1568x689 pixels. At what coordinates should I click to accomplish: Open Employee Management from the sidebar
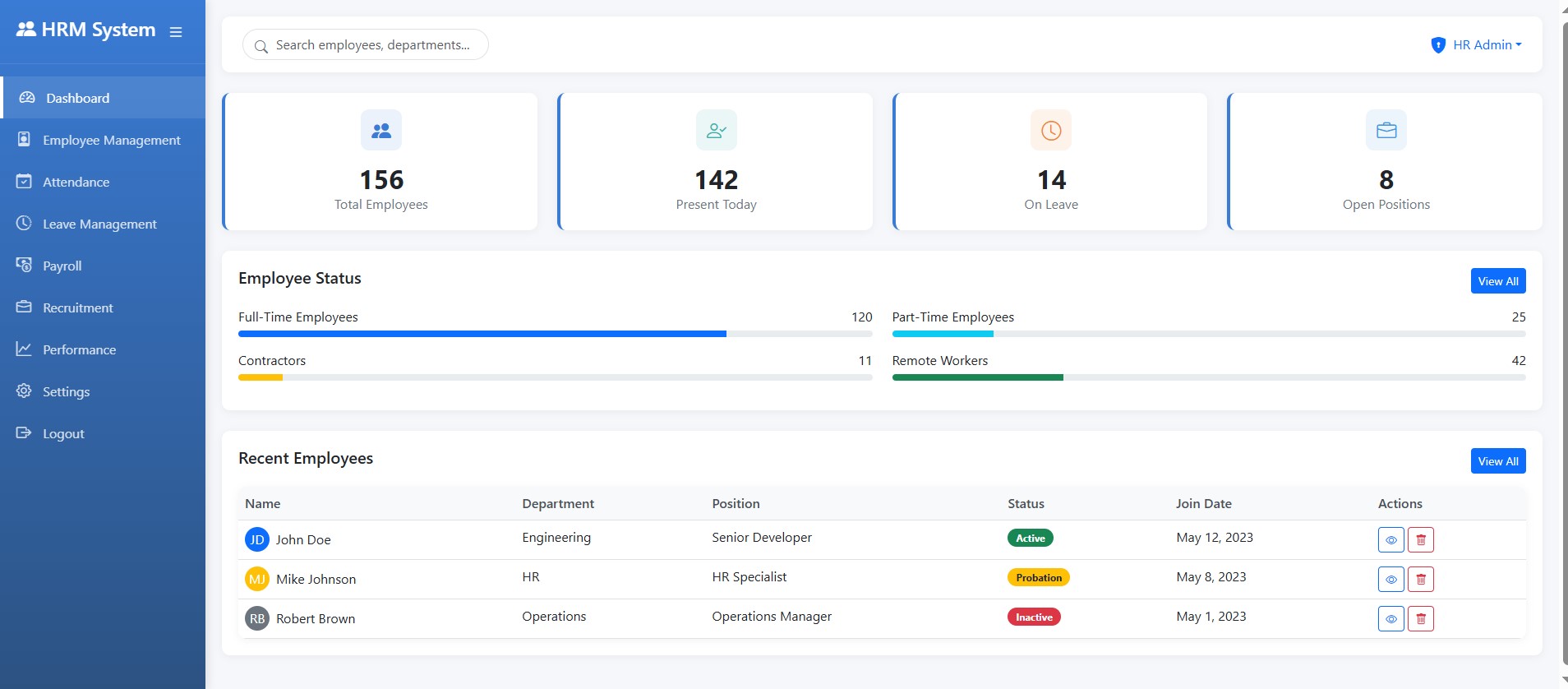click(x=111, y=141)
